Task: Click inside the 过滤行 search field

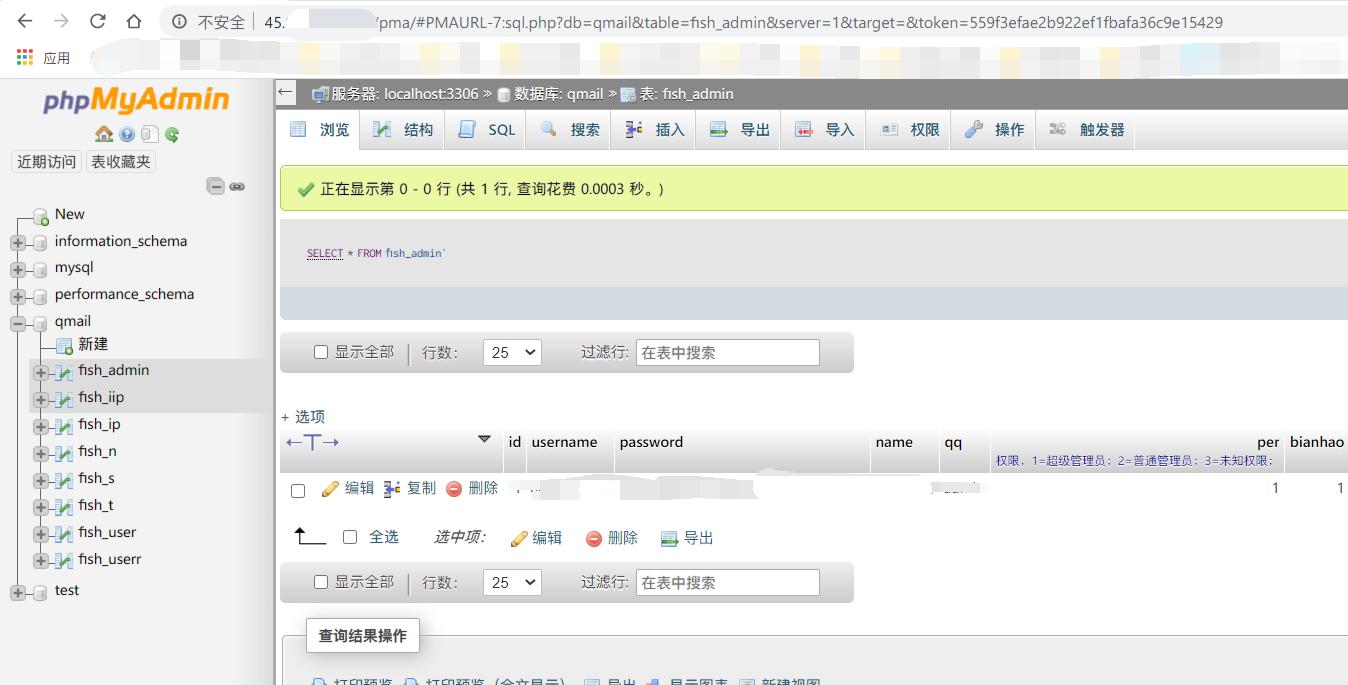Action: tap(727, 351)
